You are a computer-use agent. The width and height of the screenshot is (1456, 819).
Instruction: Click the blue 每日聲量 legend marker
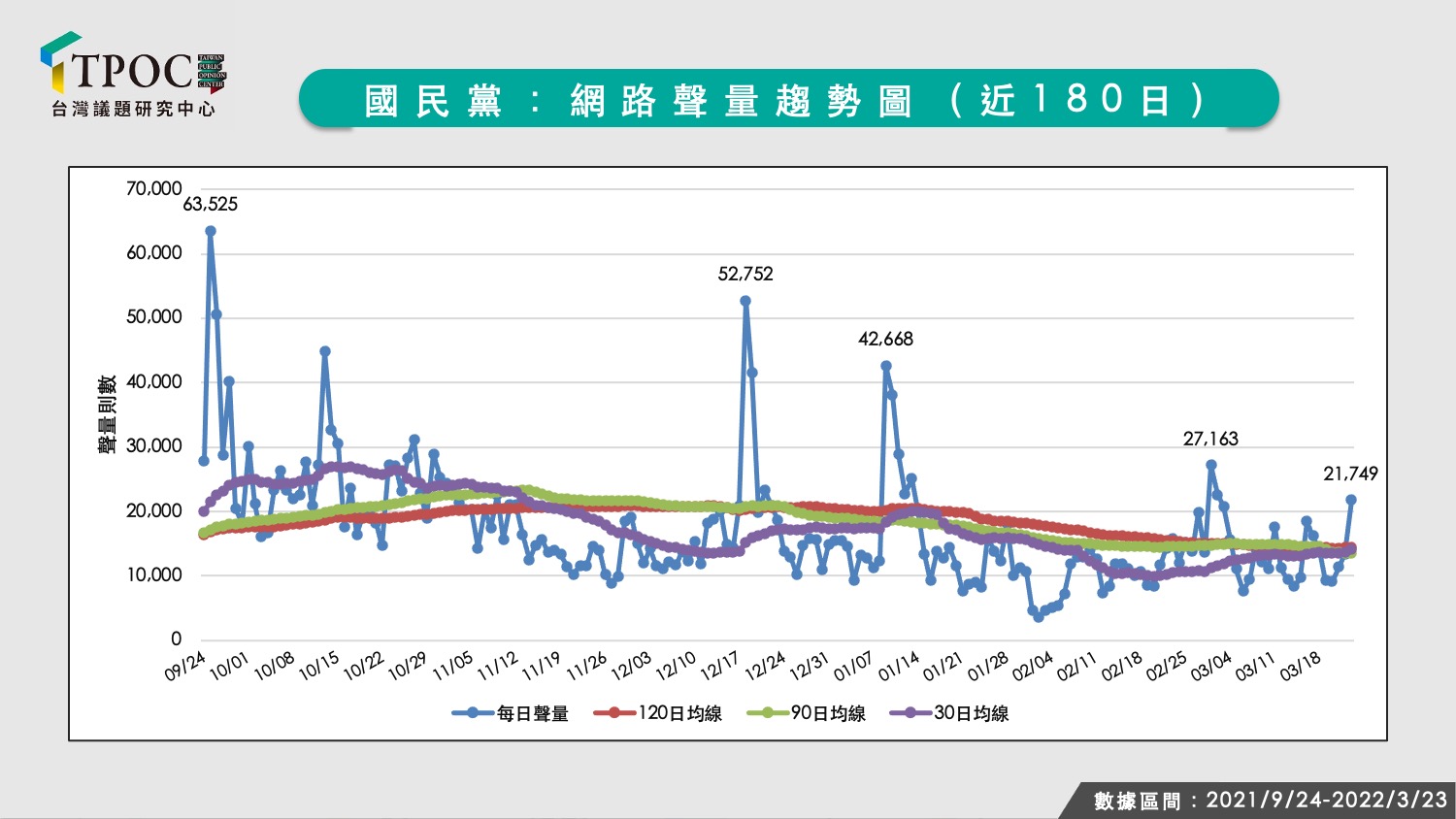click(474, 713)
